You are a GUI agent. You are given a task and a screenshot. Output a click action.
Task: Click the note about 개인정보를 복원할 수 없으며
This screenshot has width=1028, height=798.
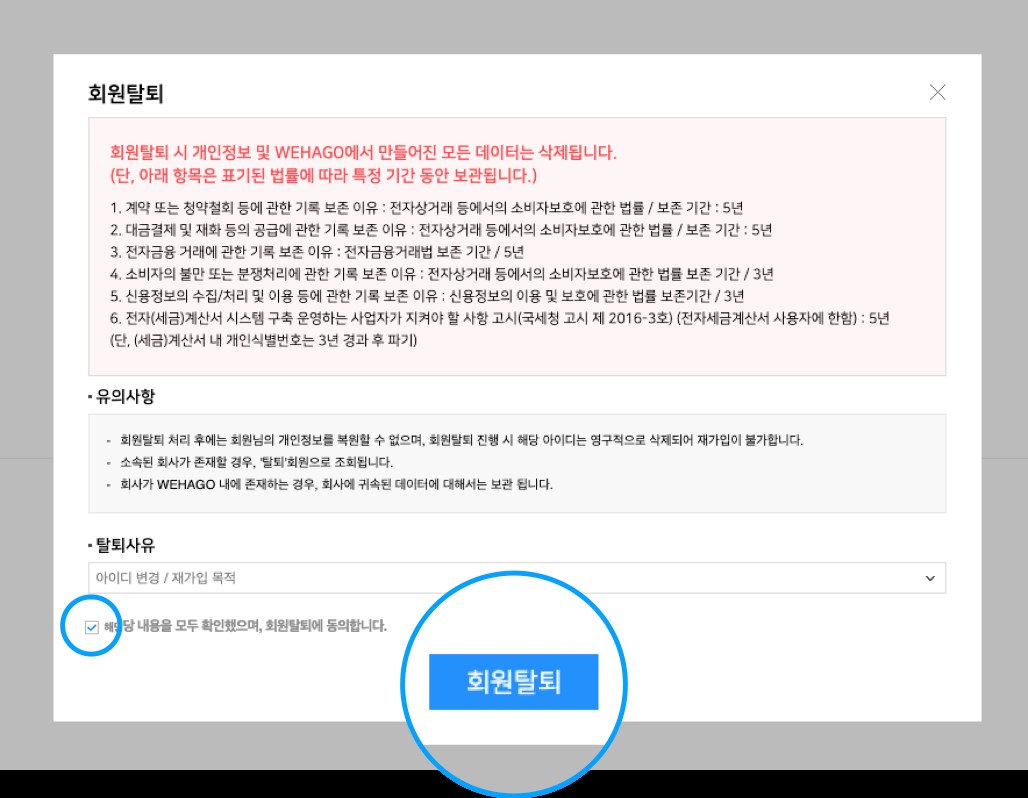pyautogui.click(x=462, y=440)
